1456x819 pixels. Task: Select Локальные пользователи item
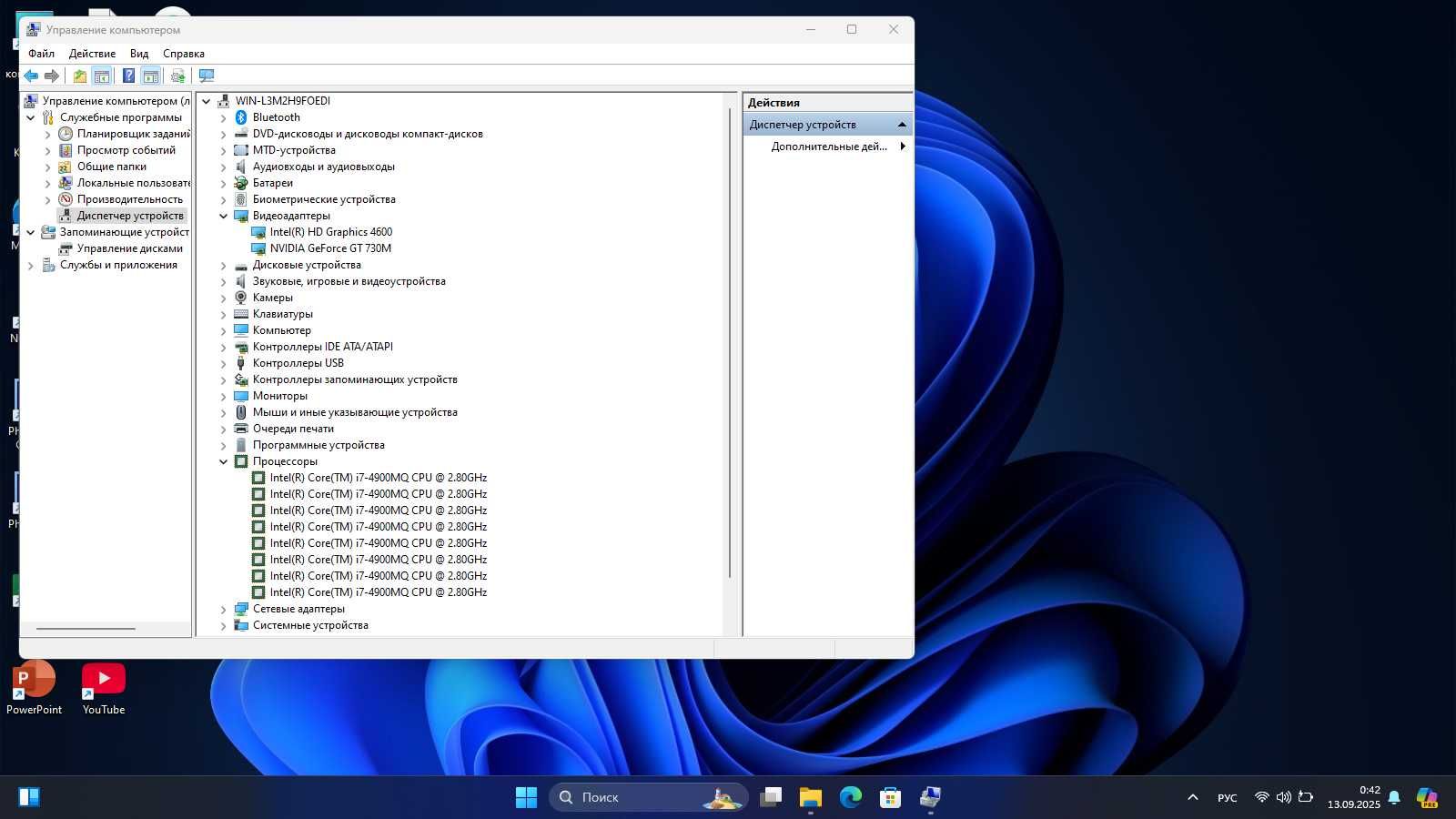click(134, 183)
